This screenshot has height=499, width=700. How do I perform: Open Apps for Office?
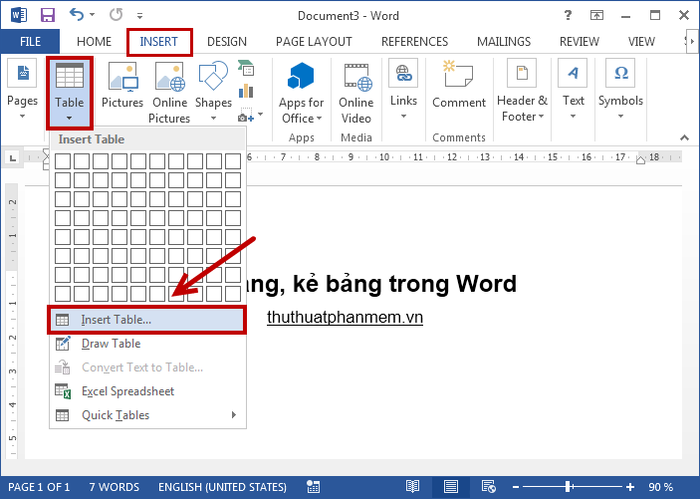pyautogui.click(x=301, y=93)
